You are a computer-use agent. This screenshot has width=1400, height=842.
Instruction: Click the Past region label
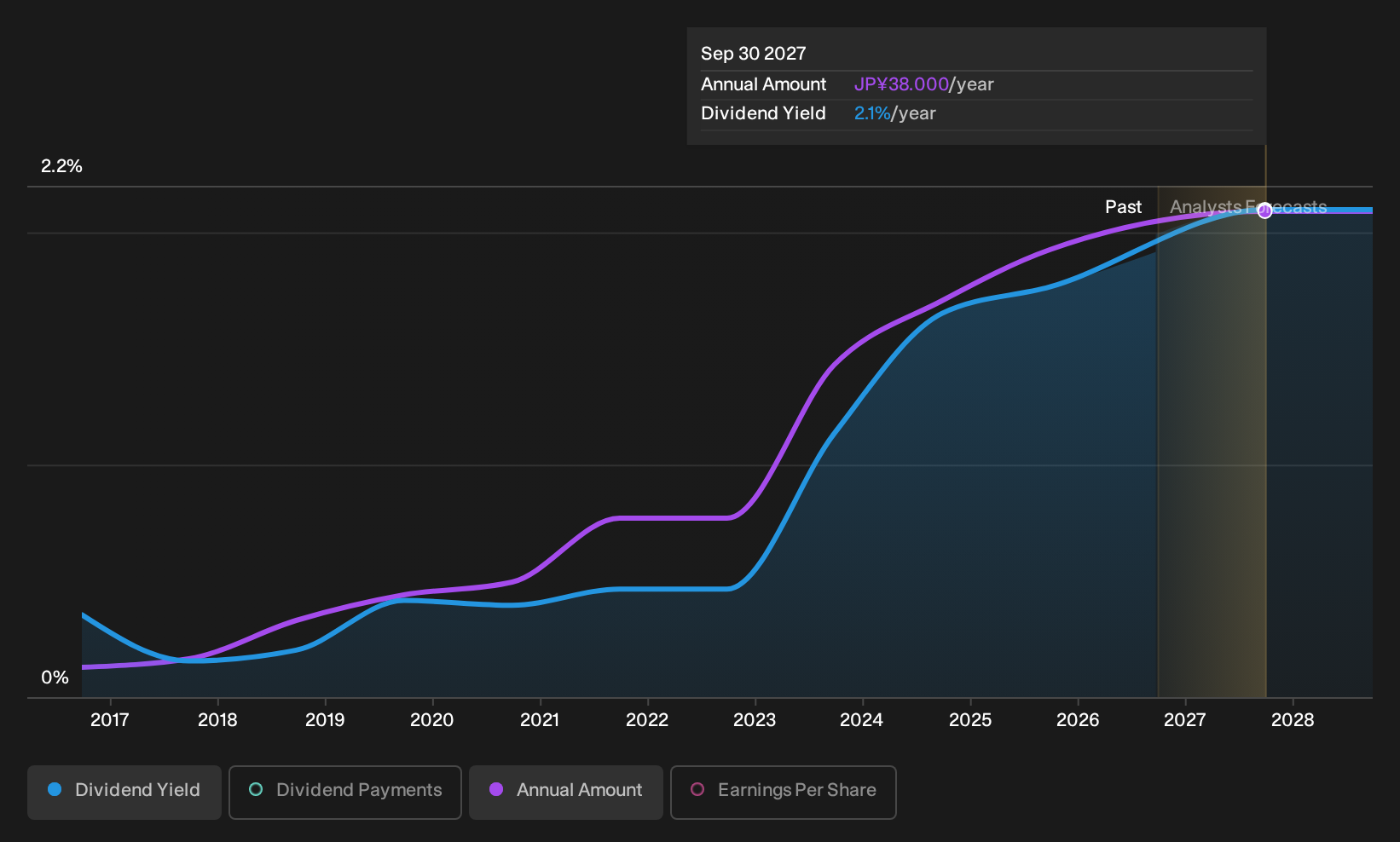[1124, 207]
